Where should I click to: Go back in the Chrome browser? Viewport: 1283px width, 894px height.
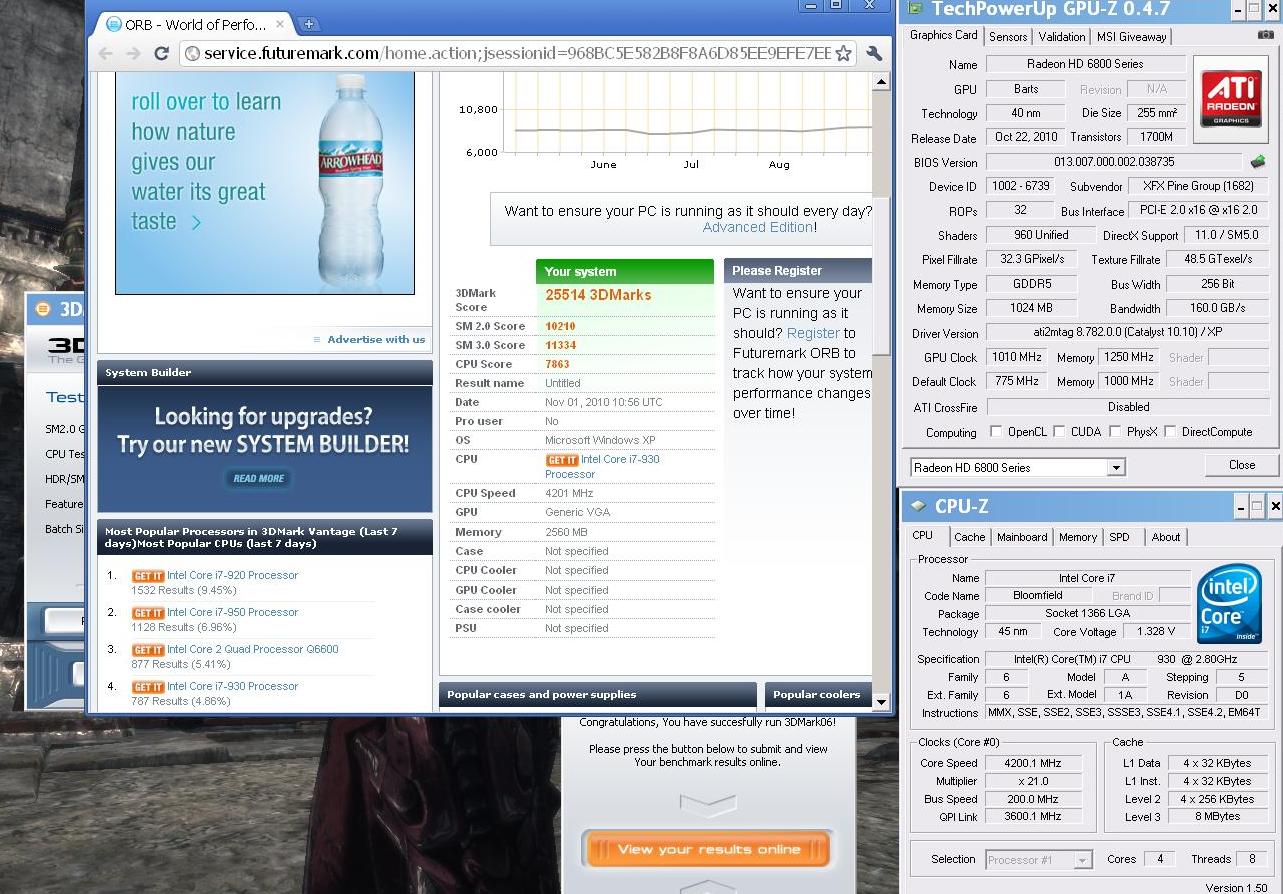click(106, 53)
